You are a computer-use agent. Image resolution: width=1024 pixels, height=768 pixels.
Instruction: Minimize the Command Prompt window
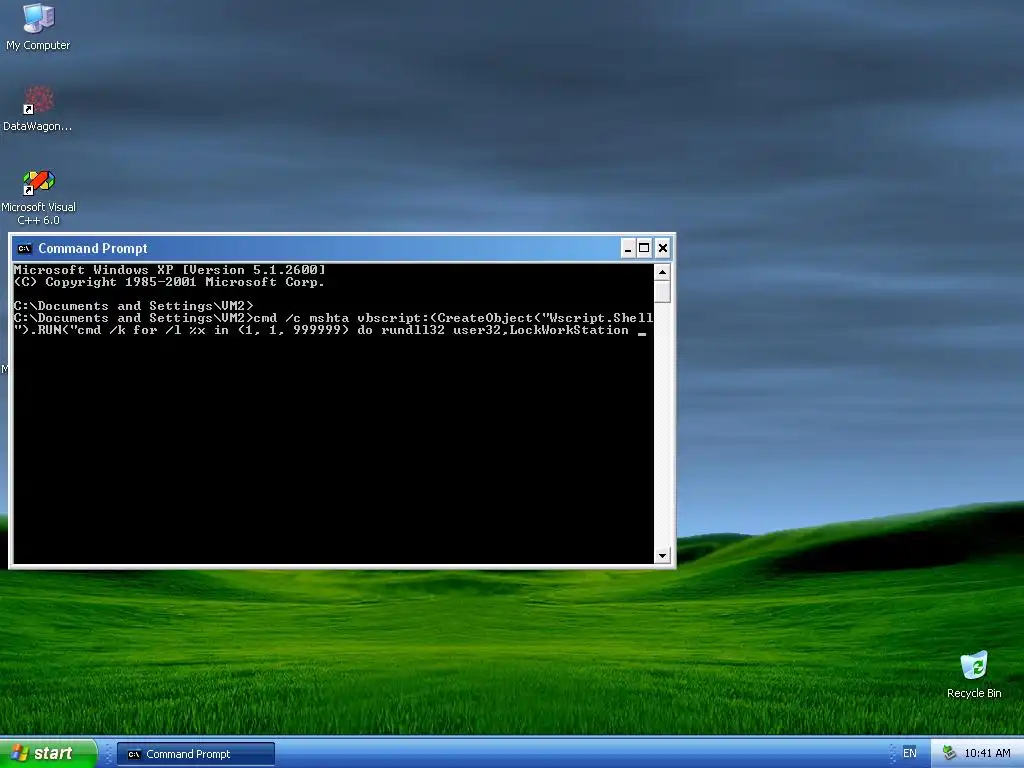tap(628, 248)
